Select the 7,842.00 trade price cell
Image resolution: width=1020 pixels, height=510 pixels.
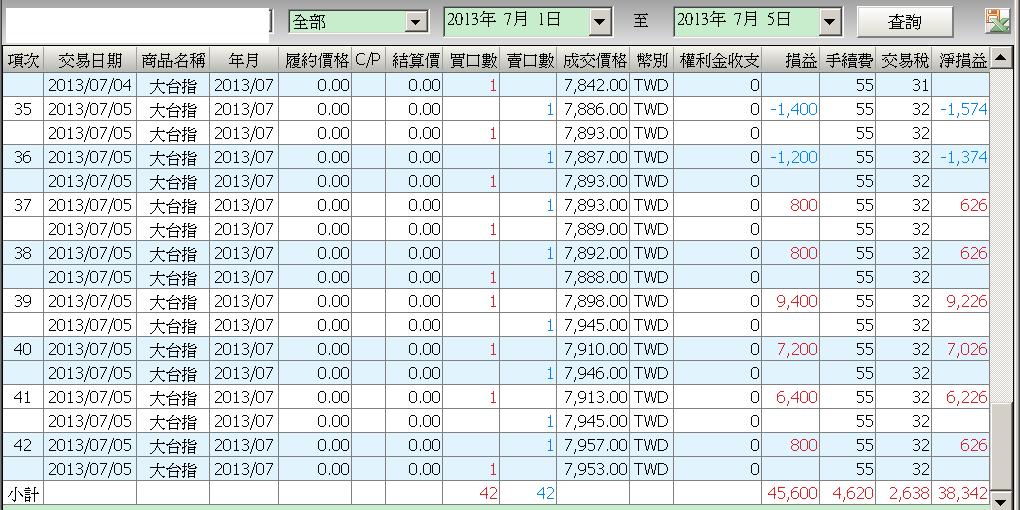coord(593,85)
